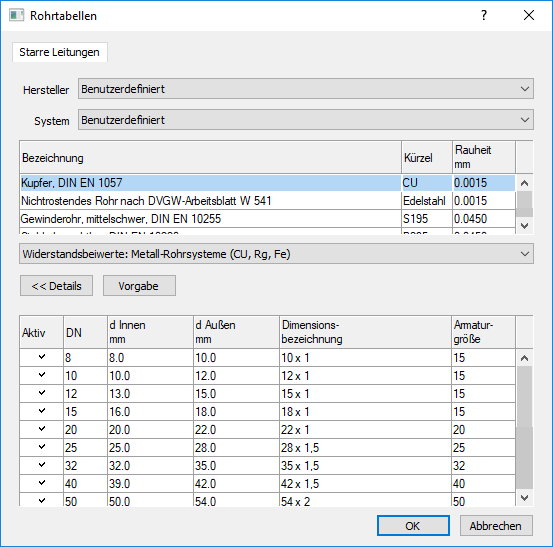Click the Armaturgröße column header

[484, 332]
